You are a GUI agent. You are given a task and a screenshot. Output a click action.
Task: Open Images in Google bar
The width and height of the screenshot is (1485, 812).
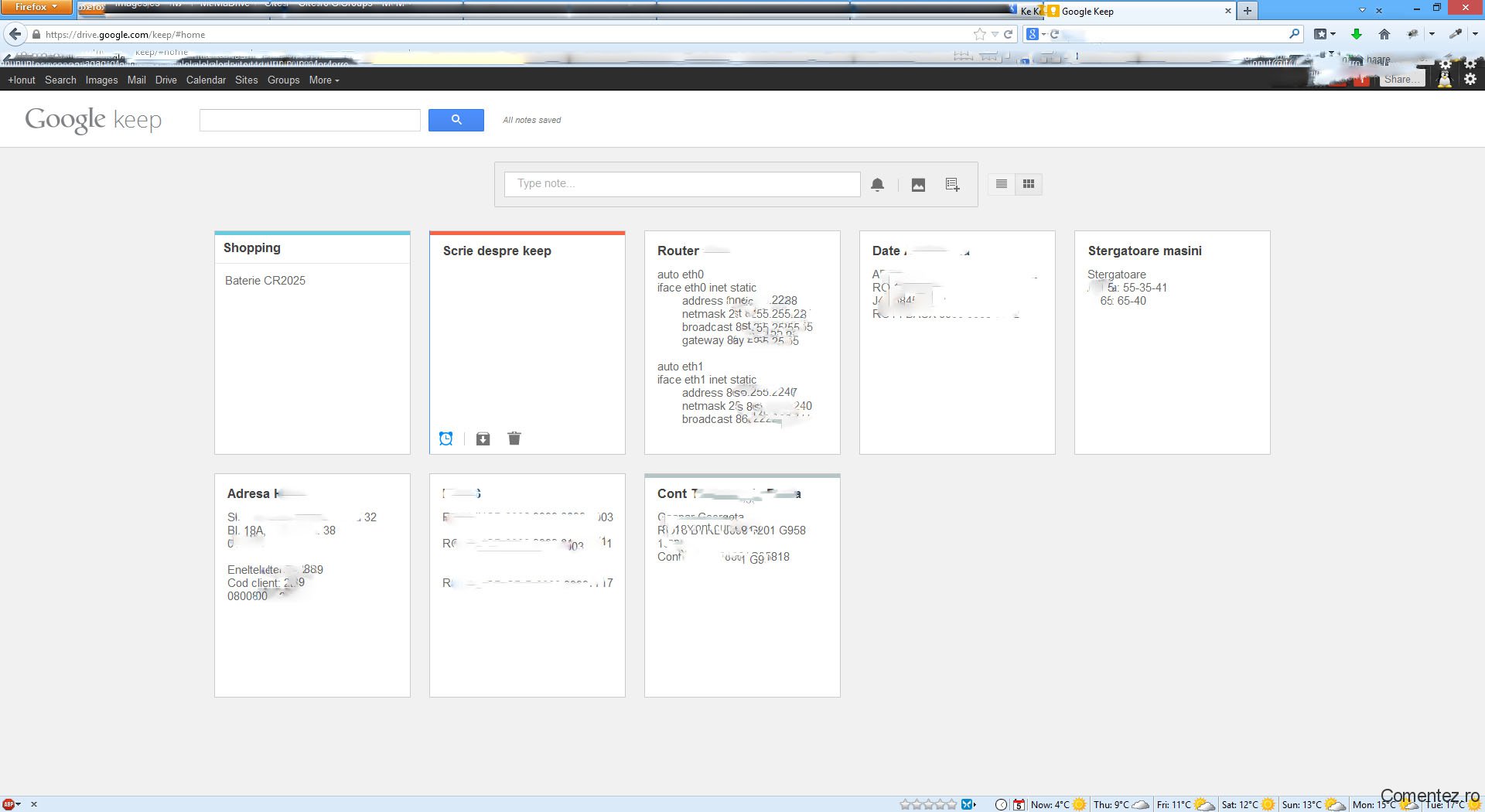click(x=101, y=80)
